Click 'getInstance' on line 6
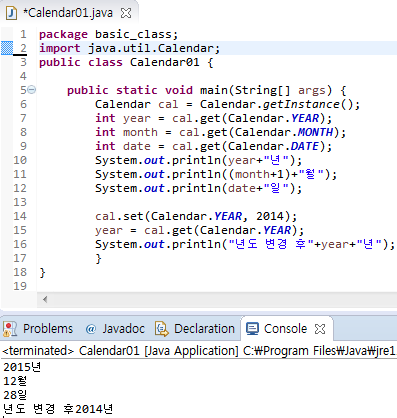 301,104
